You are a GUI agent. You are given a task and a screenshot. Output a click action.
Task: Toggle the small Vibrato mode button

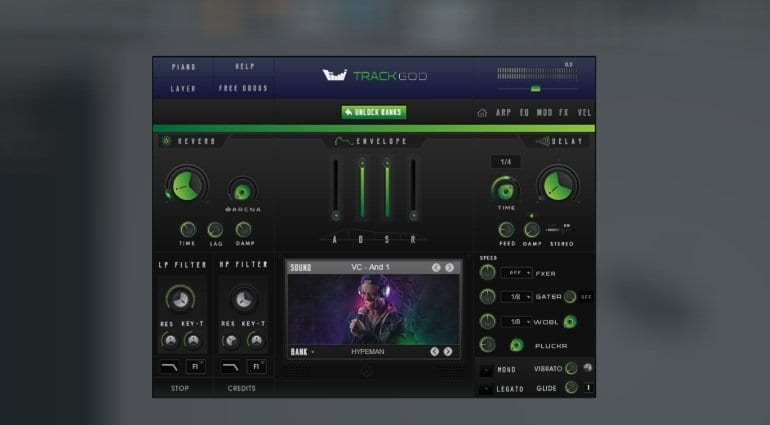[587, 368]
